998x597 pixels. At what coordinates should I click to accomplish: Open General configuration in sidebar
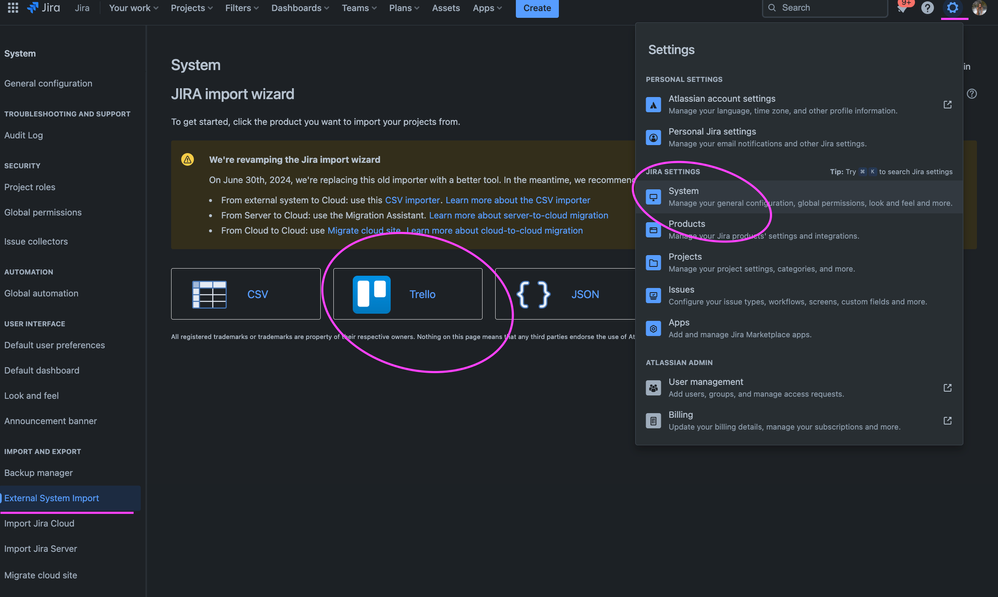pyautogui.click(x=48, y=83)
